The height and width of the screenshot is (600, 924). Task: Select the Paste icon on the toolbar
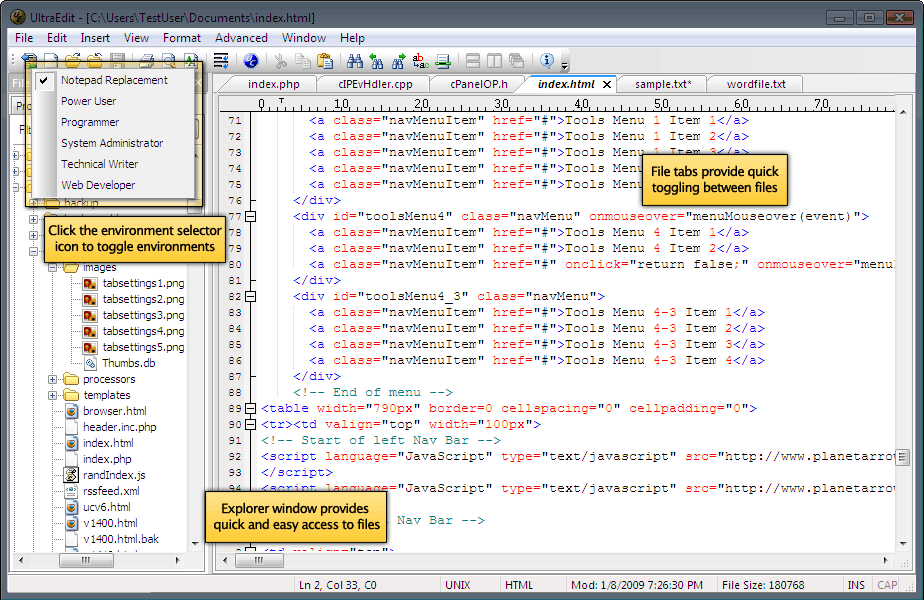click(325, 60)
